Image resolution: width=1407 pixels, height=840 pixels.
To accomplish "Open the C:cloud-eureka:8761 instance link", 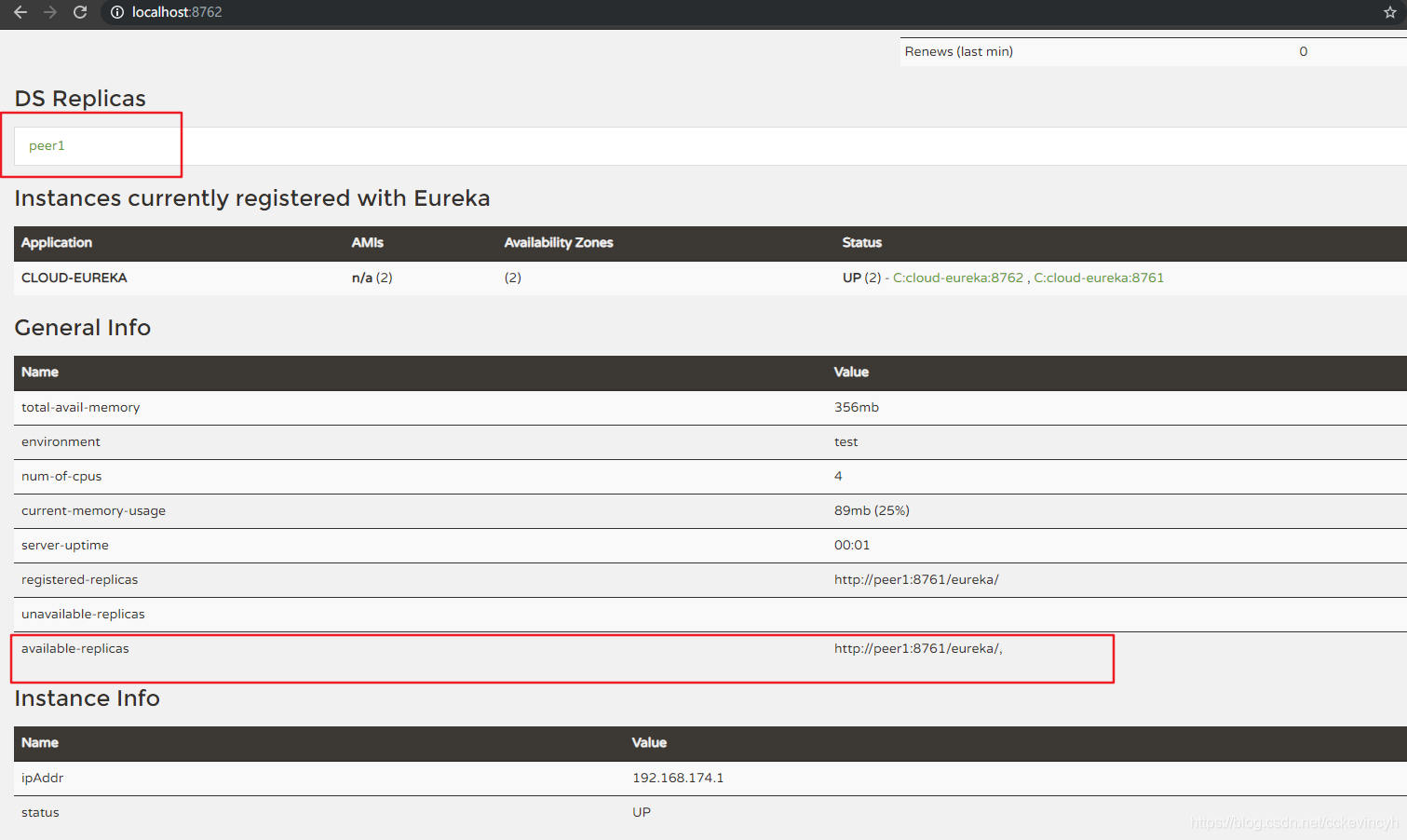I will (1099, 278).
